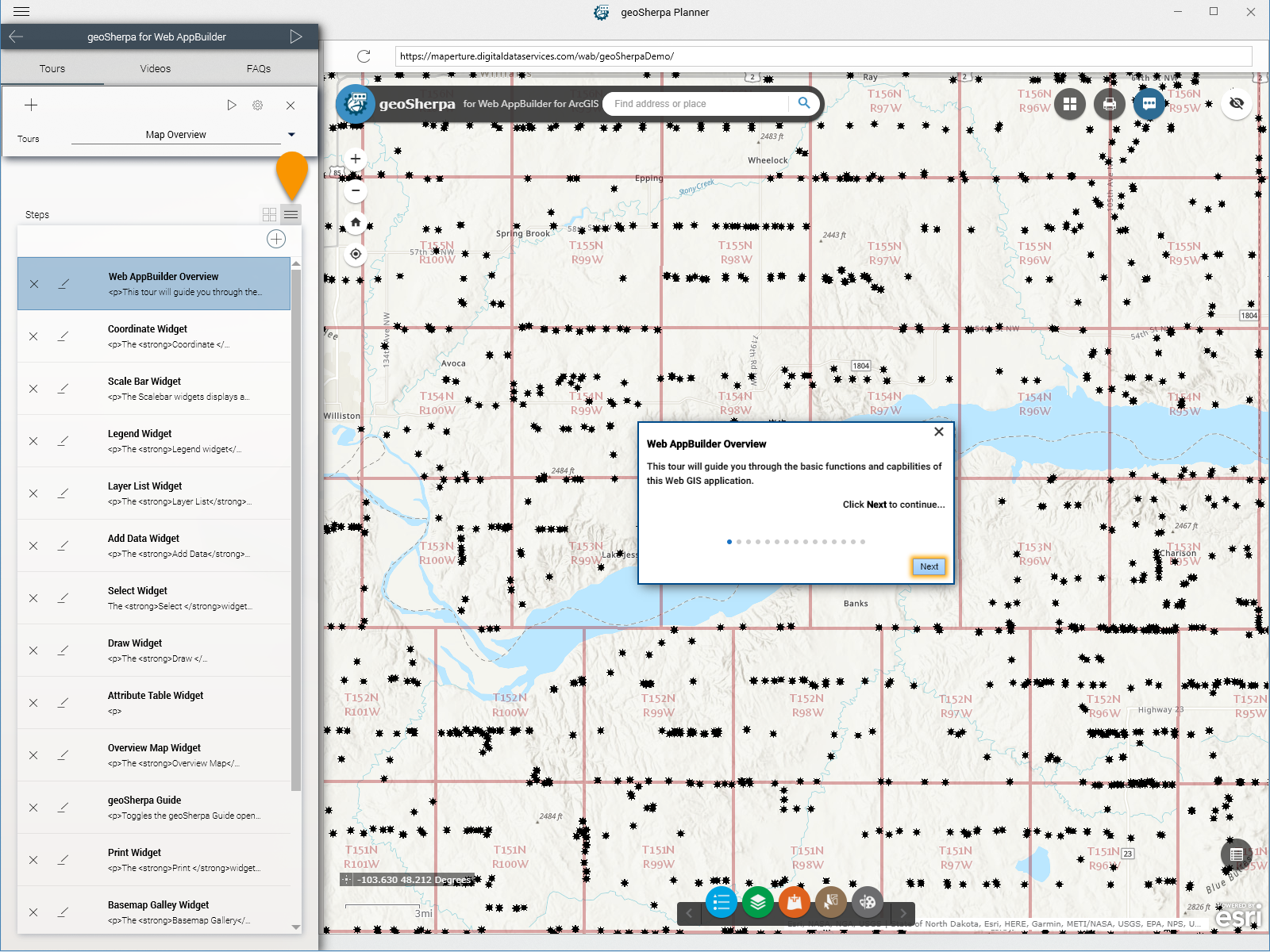Image resolution: width=1270 pixels, height=952 pixels.
Task: Jump to last tour step dot
Action: point(863,542)
